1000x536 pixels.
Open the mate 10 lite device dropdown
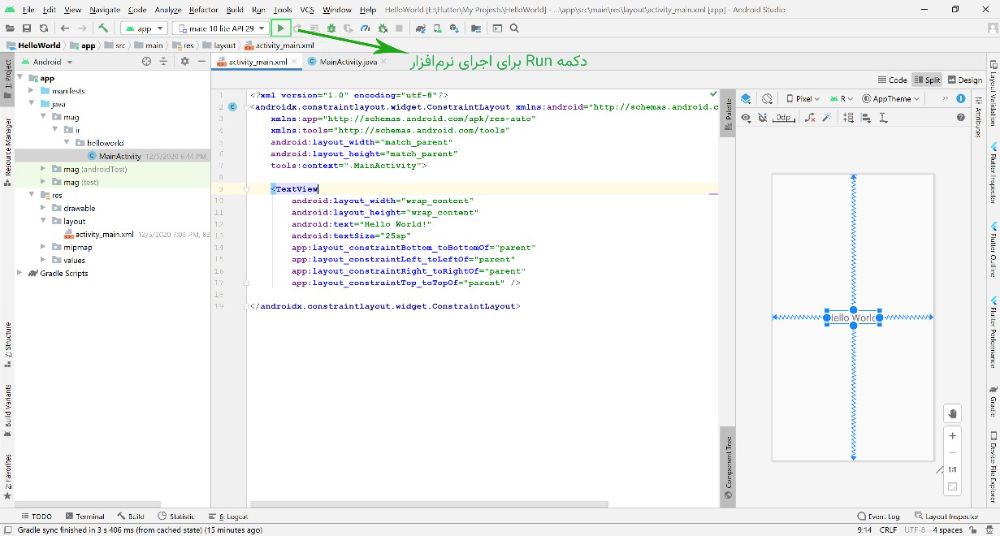coord(220,28)
